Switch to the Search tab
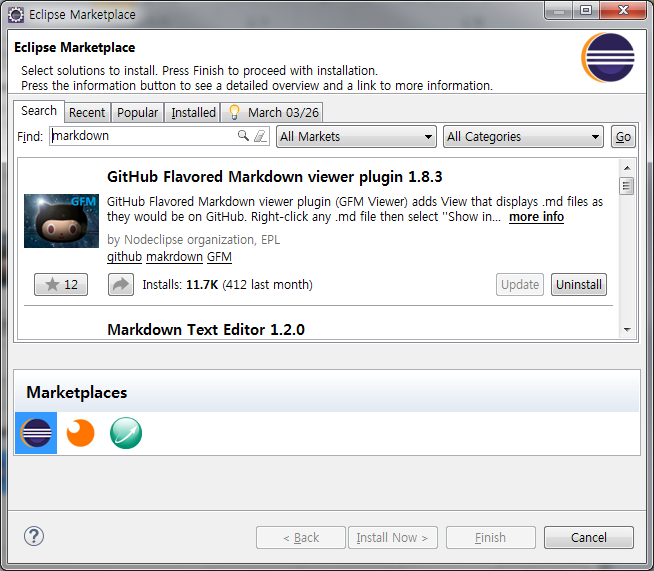Viewport: 654px width, 571px height. [39, 111]
